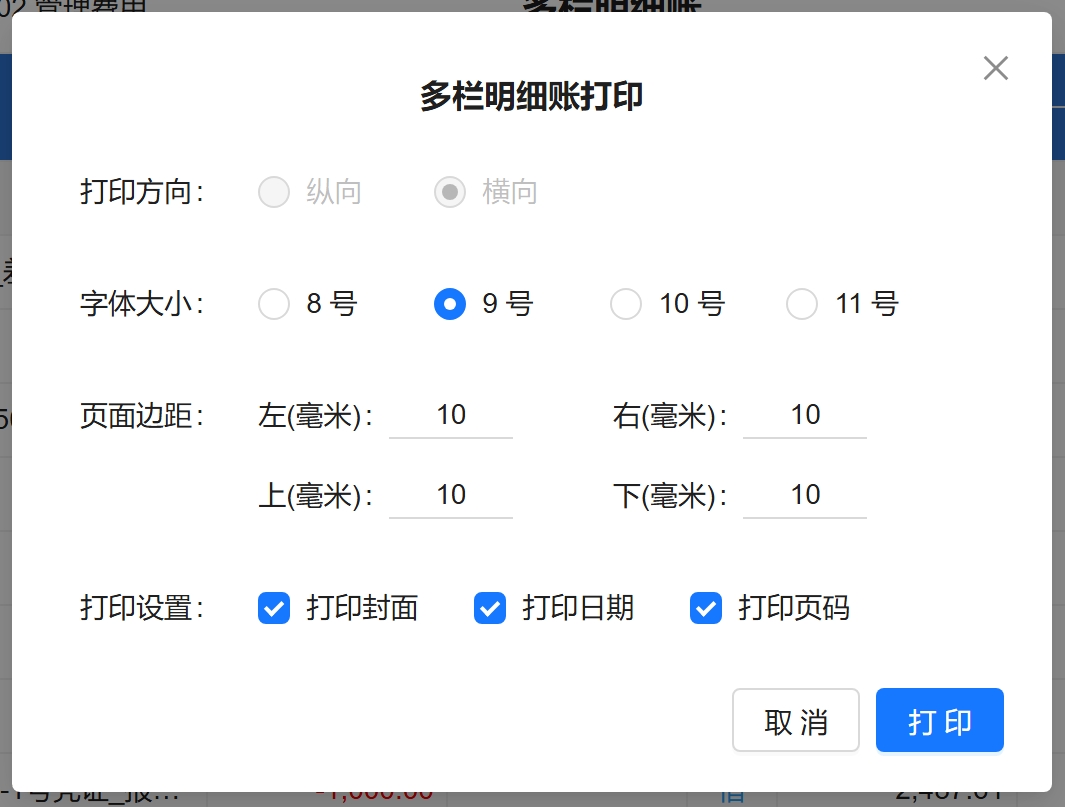The image size is (1065, 807).
Task: Click the 右(毫米) margin input field
Action: (805, 415)
